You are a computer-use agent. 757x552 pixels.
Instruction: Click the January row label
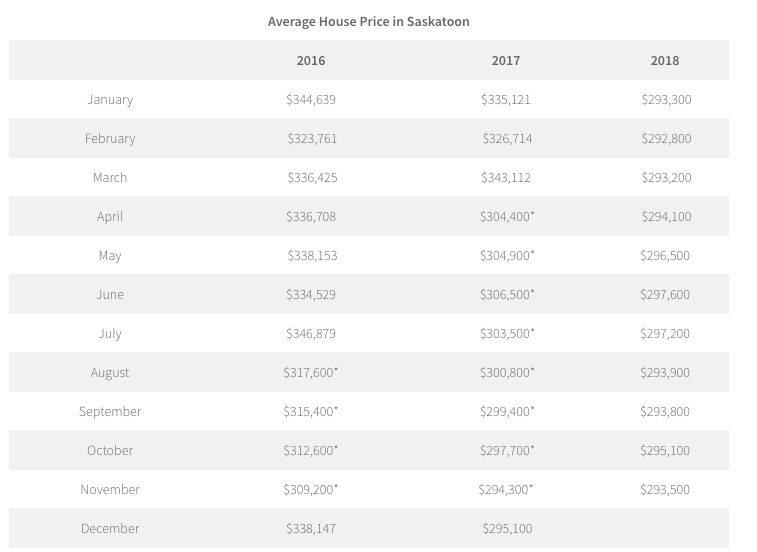coord(110,99)
